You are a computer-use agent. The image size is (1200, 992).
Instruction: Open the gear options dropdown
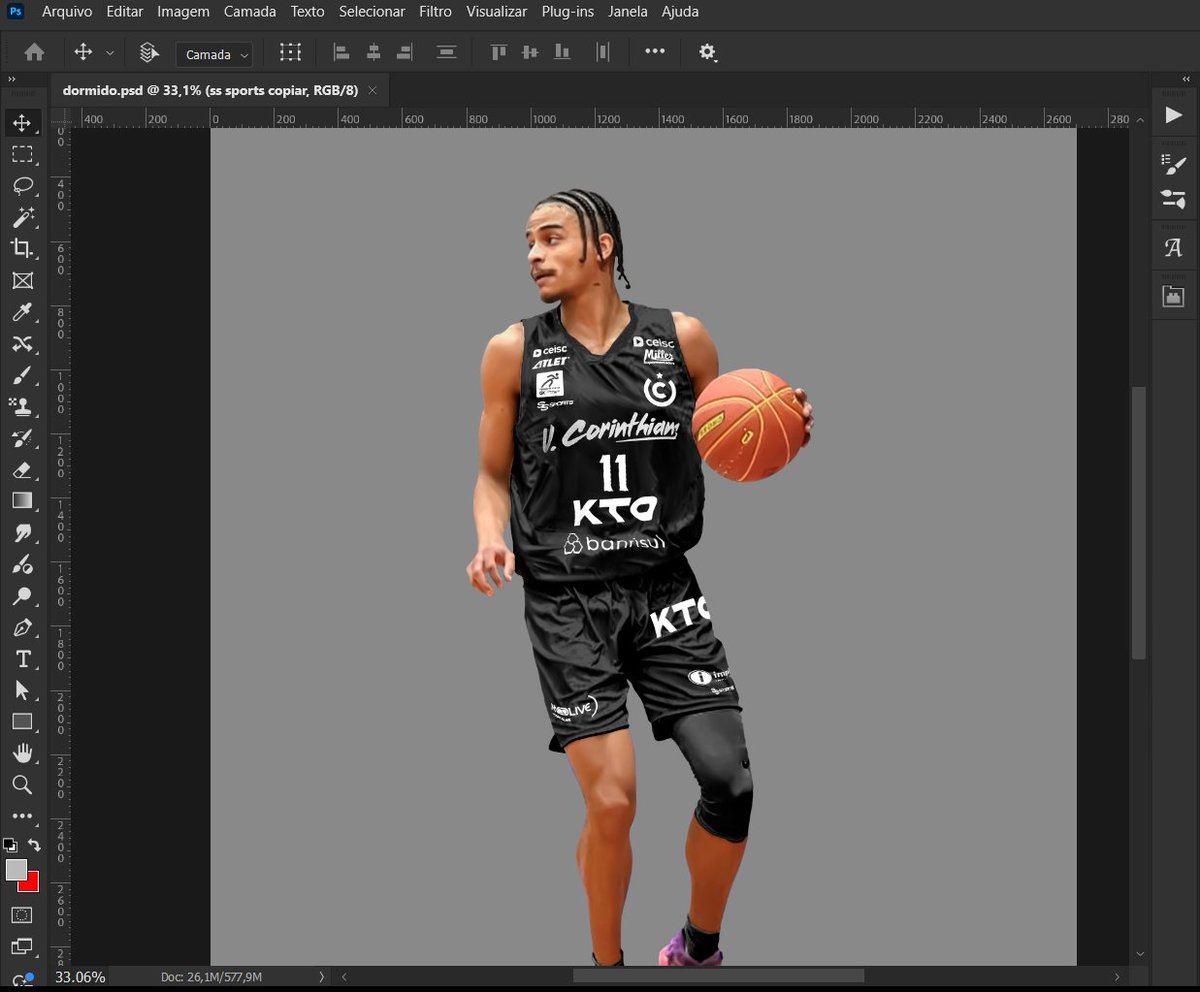[x=708, y=52]
